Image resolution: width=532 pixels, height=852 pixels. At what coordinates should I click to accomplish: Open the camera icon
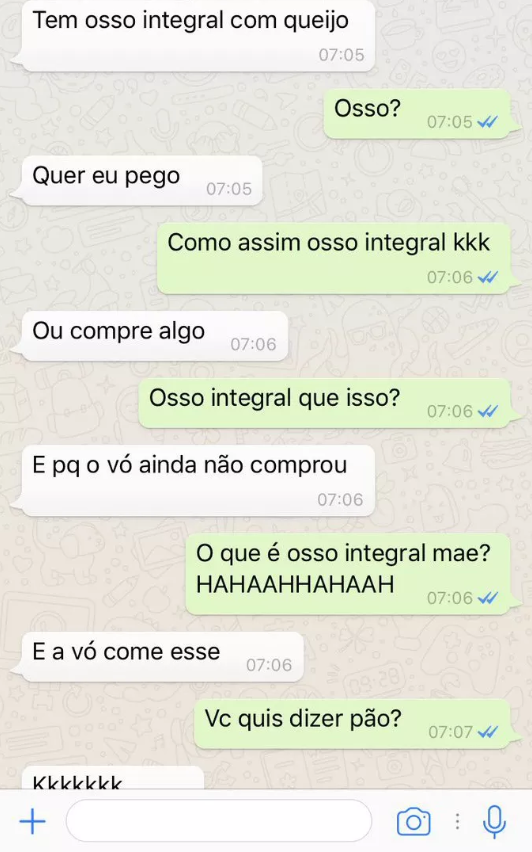(414, 822)
